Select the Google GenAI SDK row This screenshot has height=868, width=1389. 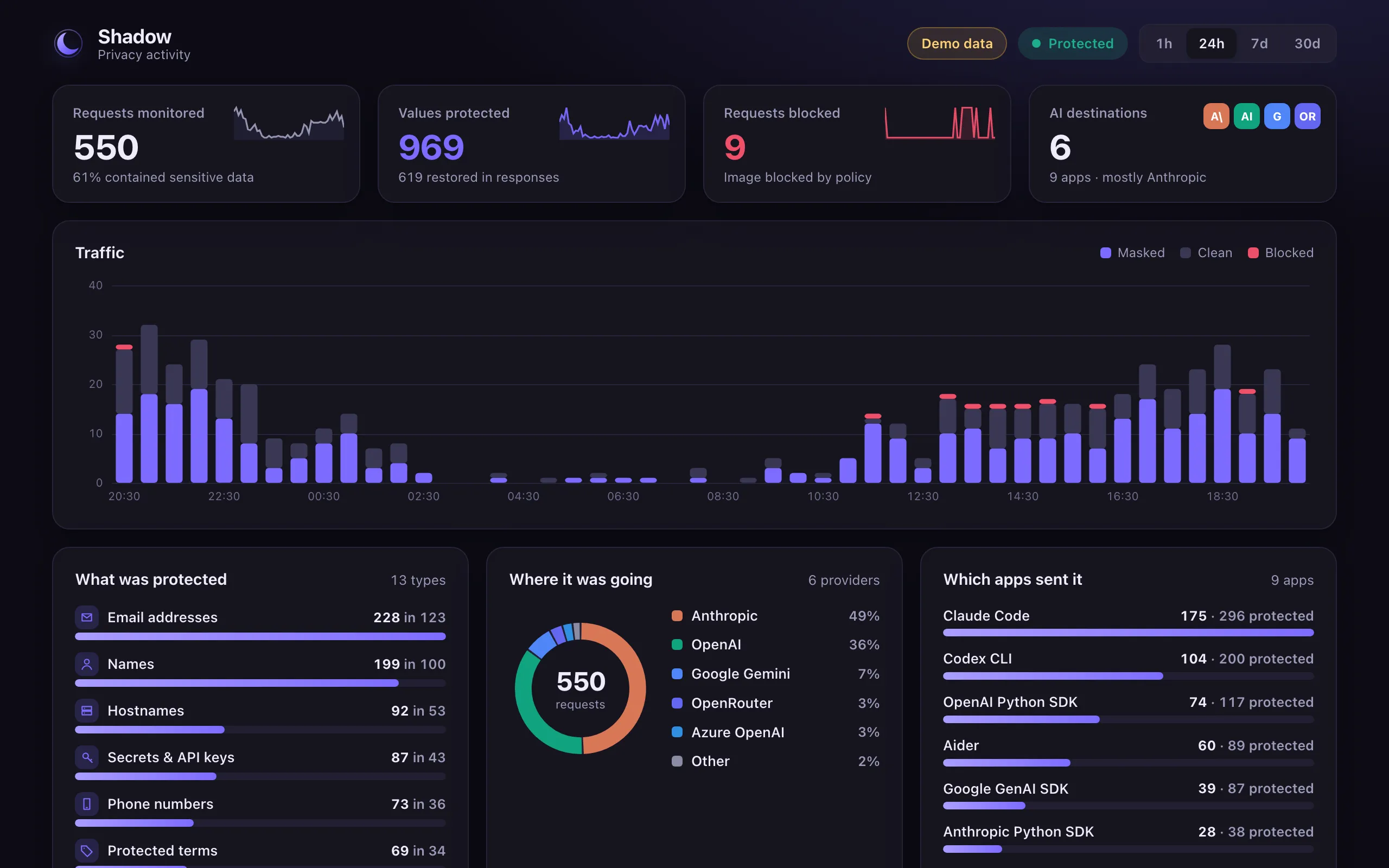[1128, 795]
